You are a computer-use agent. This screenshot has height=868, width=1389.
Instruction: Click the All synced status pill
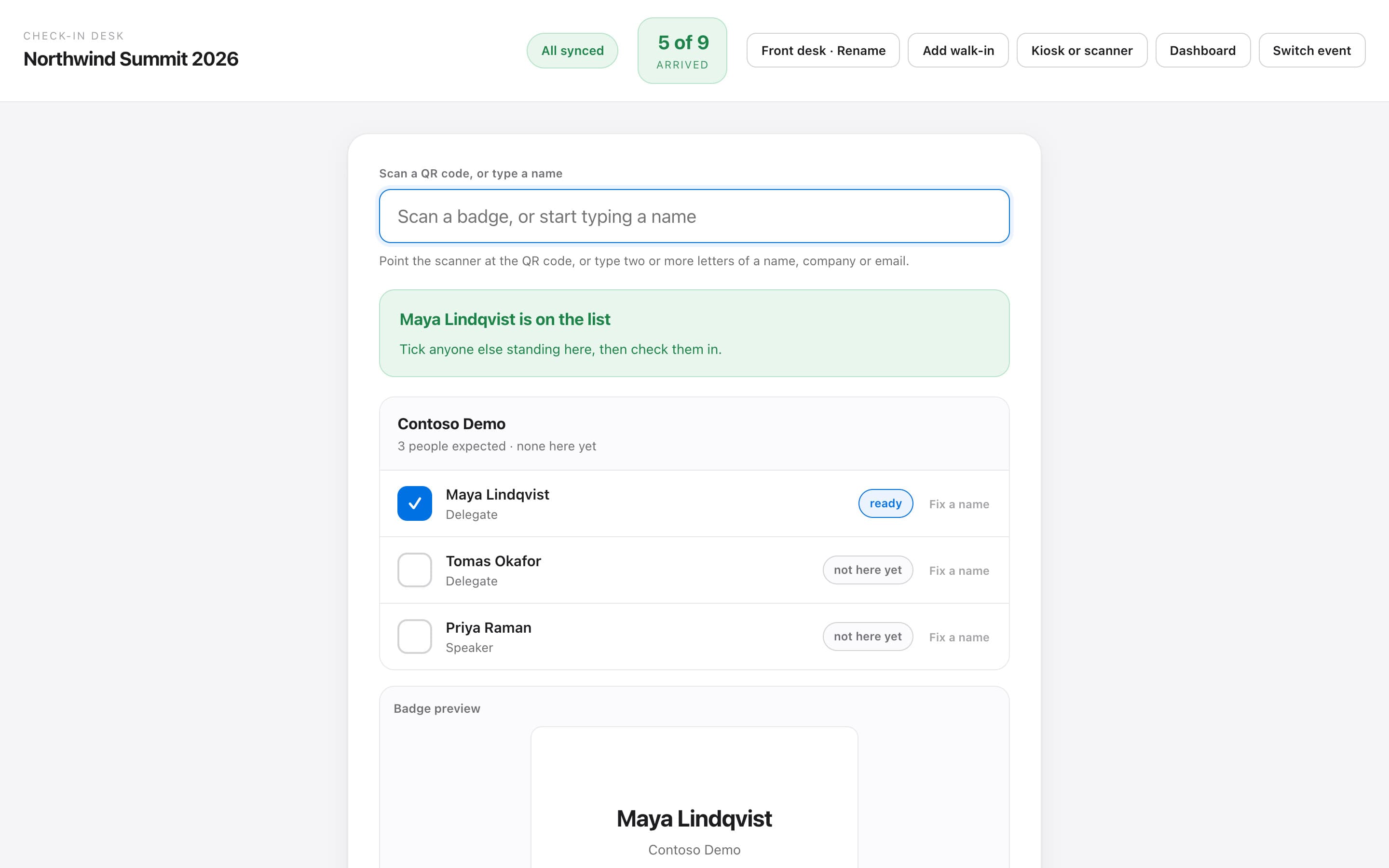[572, 51]
